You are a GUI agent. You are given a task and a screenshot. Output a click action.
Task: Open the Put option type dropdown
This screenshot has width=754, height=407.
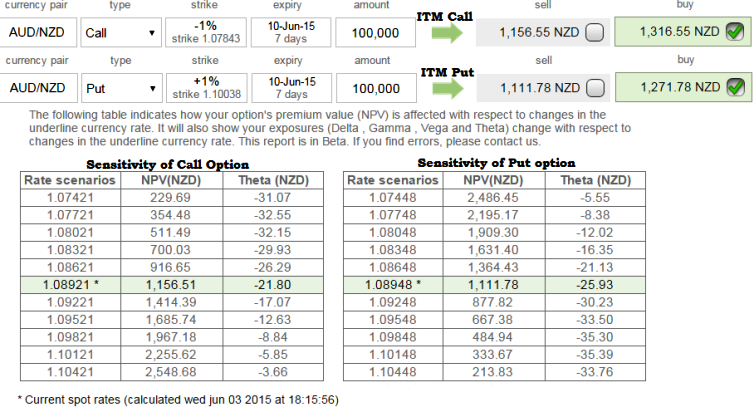[x=120, y=87]
